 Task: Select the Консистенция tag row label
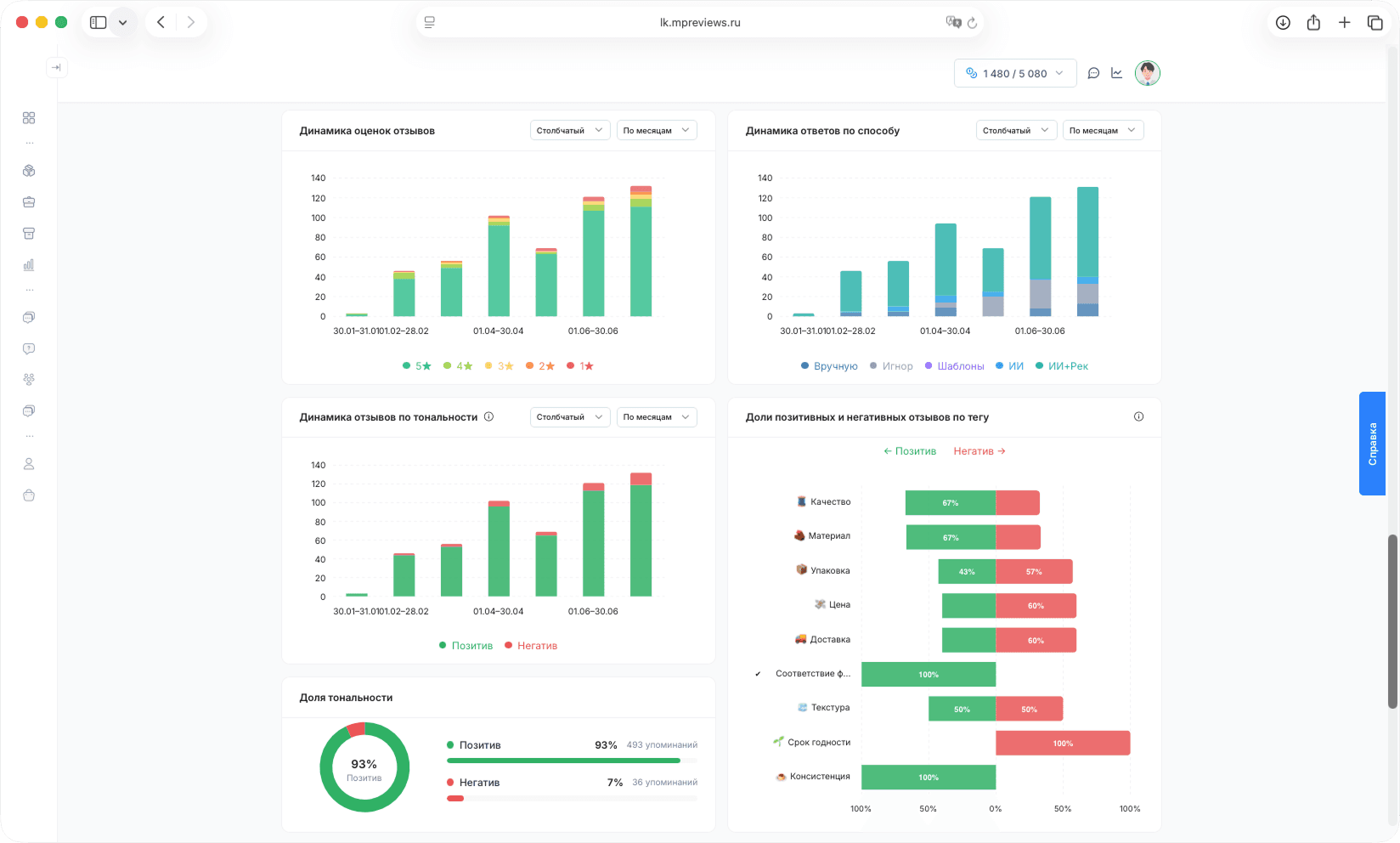[x=813, y=777]
